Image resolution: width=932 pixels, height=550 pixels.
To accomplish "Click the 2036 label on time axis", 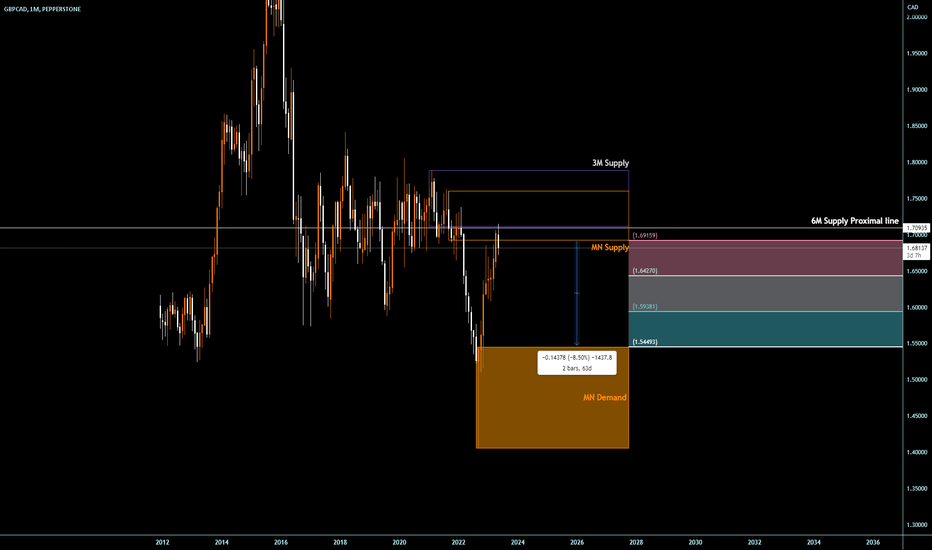I will [x=873, y=542].
